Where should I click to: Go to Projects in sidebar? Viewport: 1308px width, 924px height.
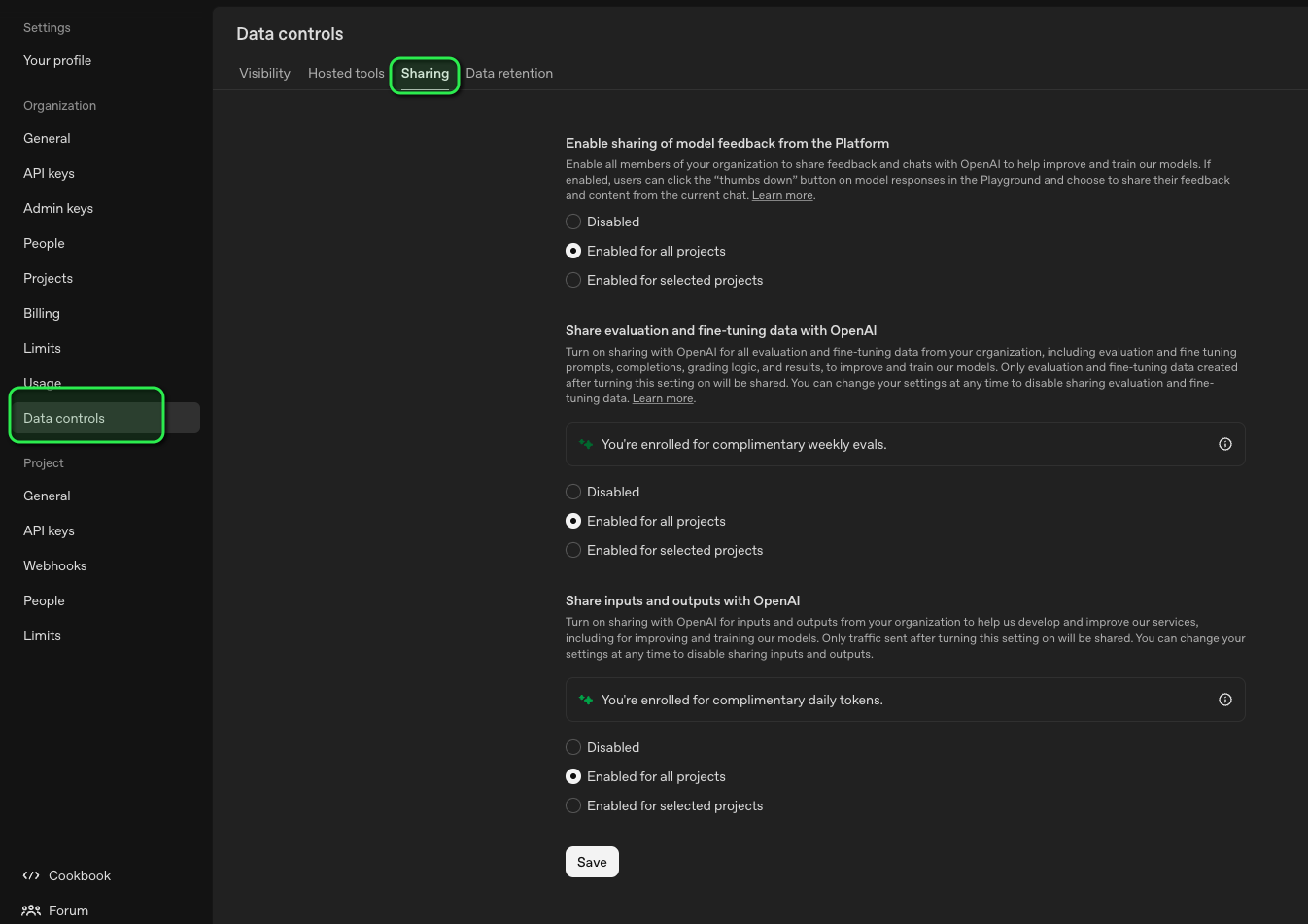[x=48, y=278]
